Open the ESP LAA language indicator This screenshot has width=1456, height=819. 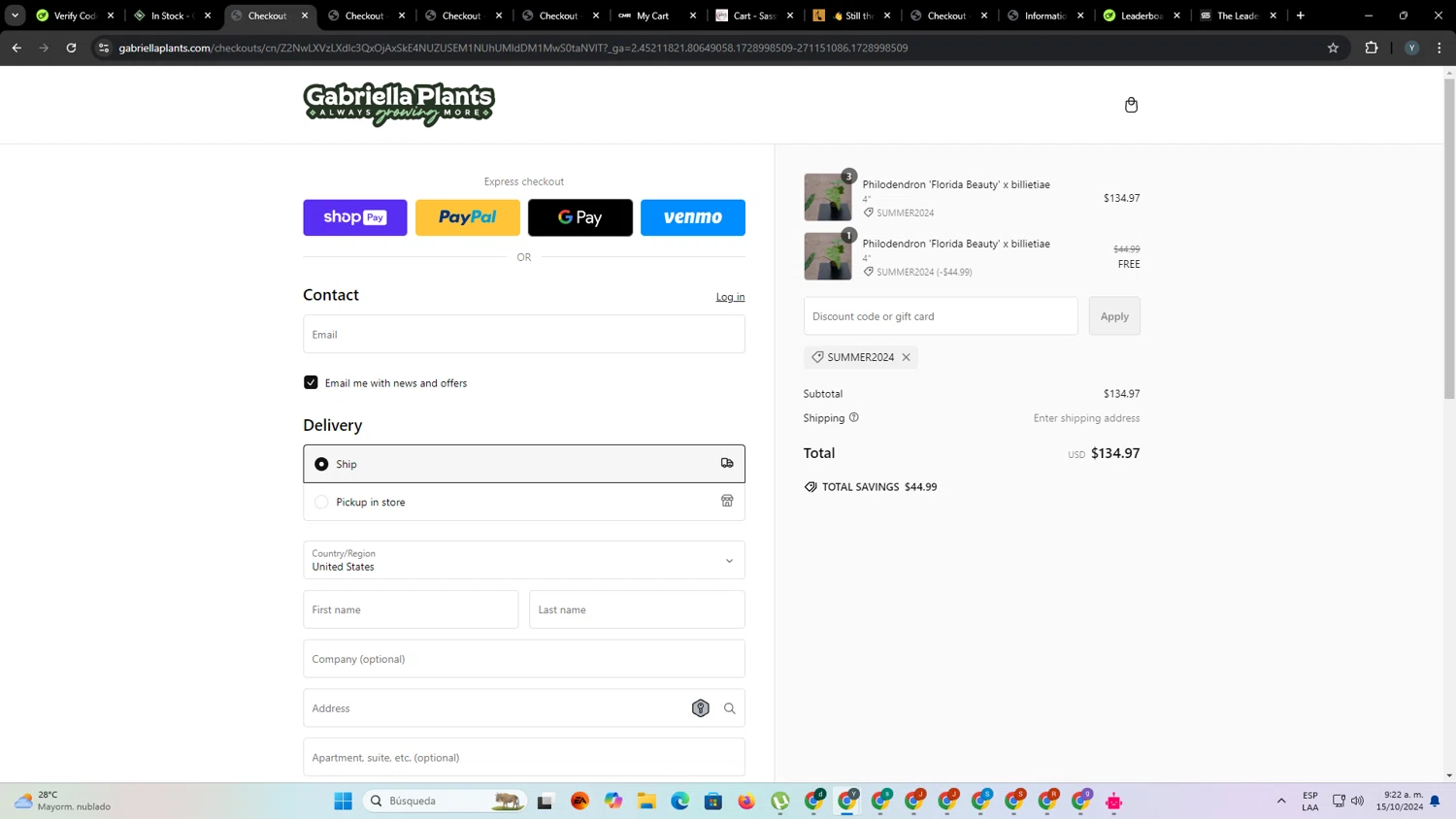[1310, 801]
